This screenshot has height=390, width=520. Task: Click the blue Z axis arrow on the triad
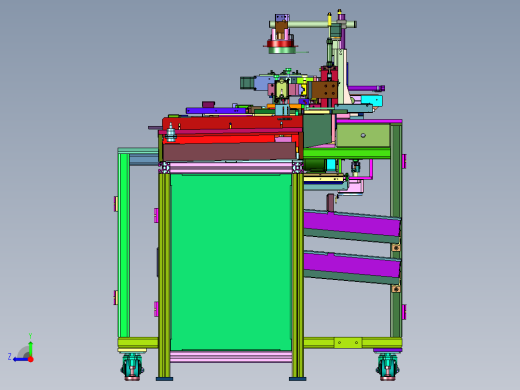(x=20, y=359)
